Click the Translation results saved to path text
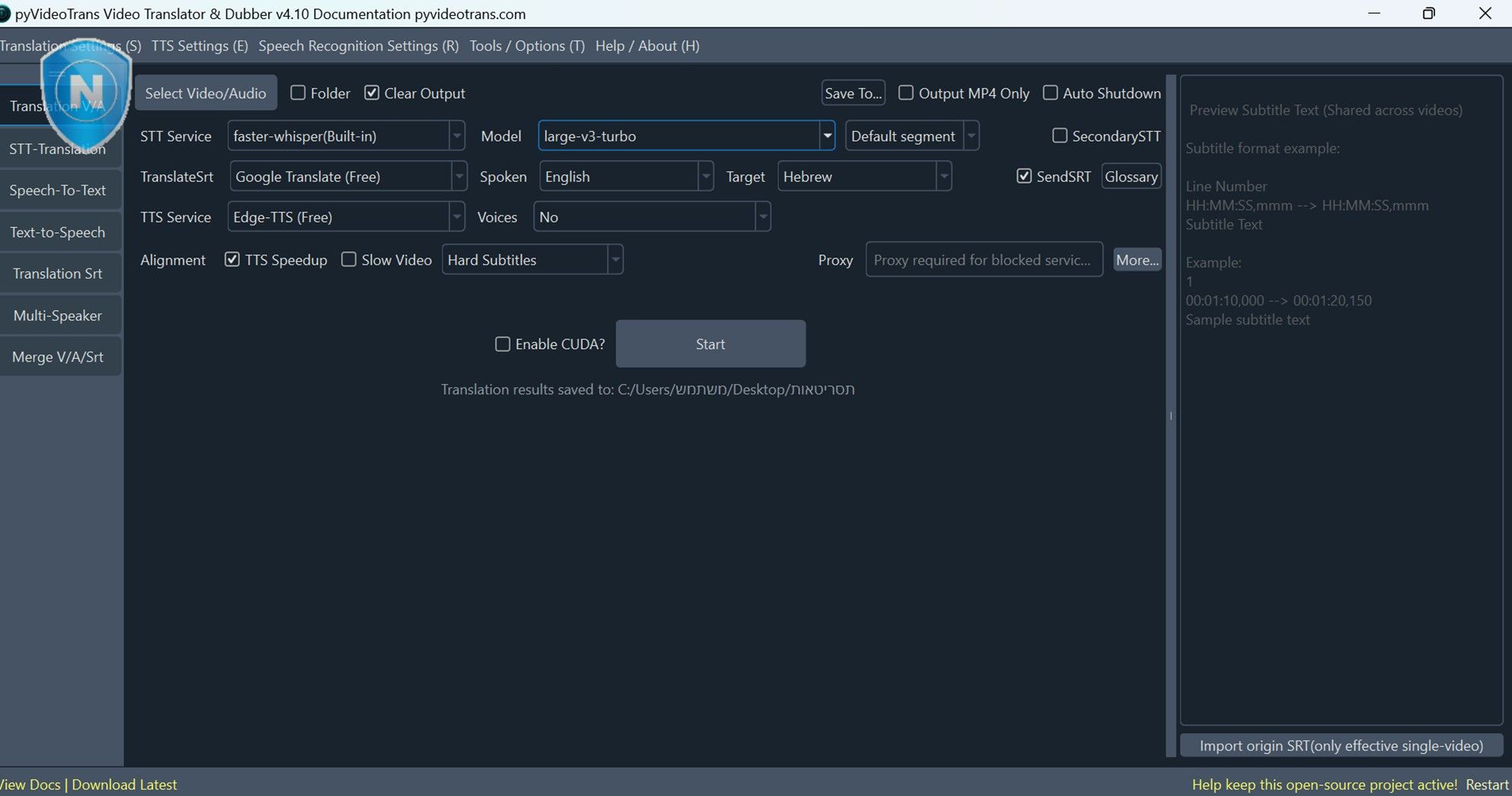The image size is (1512, 796). (x=648, y=389)
